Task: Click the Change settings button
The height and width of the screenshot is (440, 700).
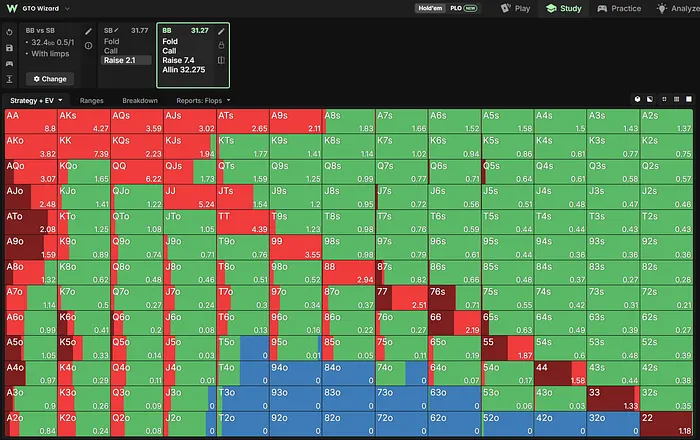Action: click(50, 79)
